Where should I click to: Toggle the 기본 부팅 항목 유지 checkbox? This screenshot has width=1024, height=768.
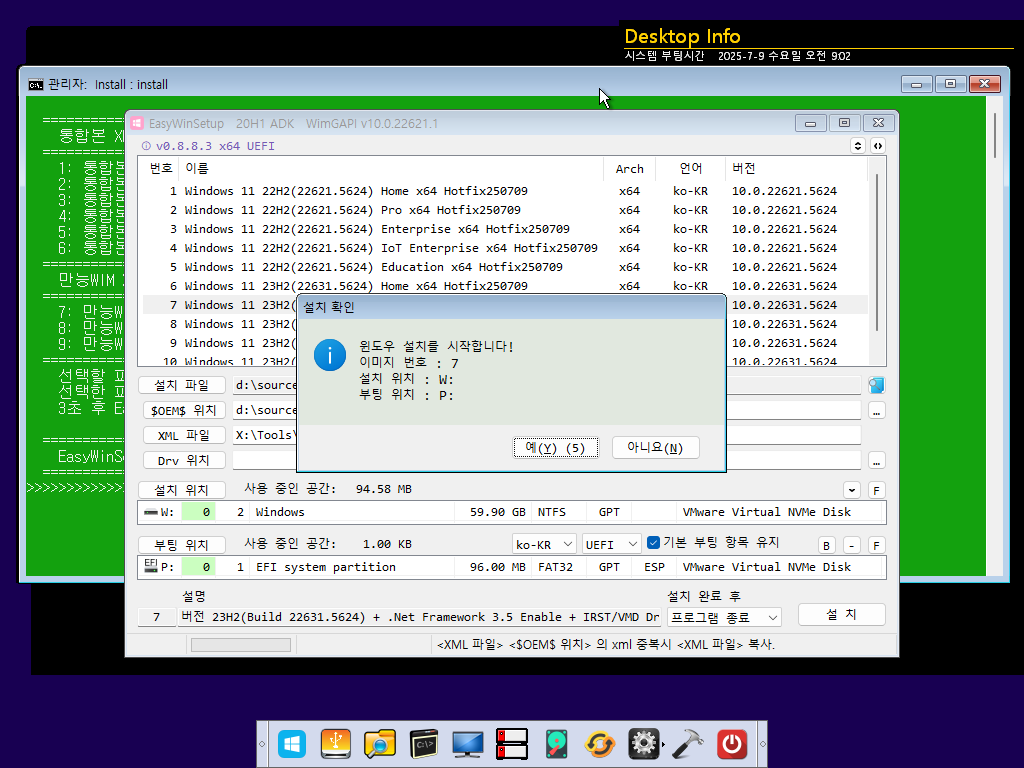point(653,542)
